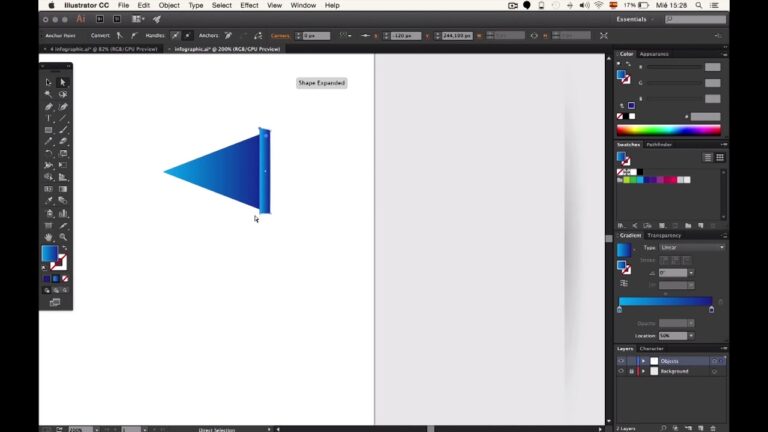Select the Rotate tool

48,153
